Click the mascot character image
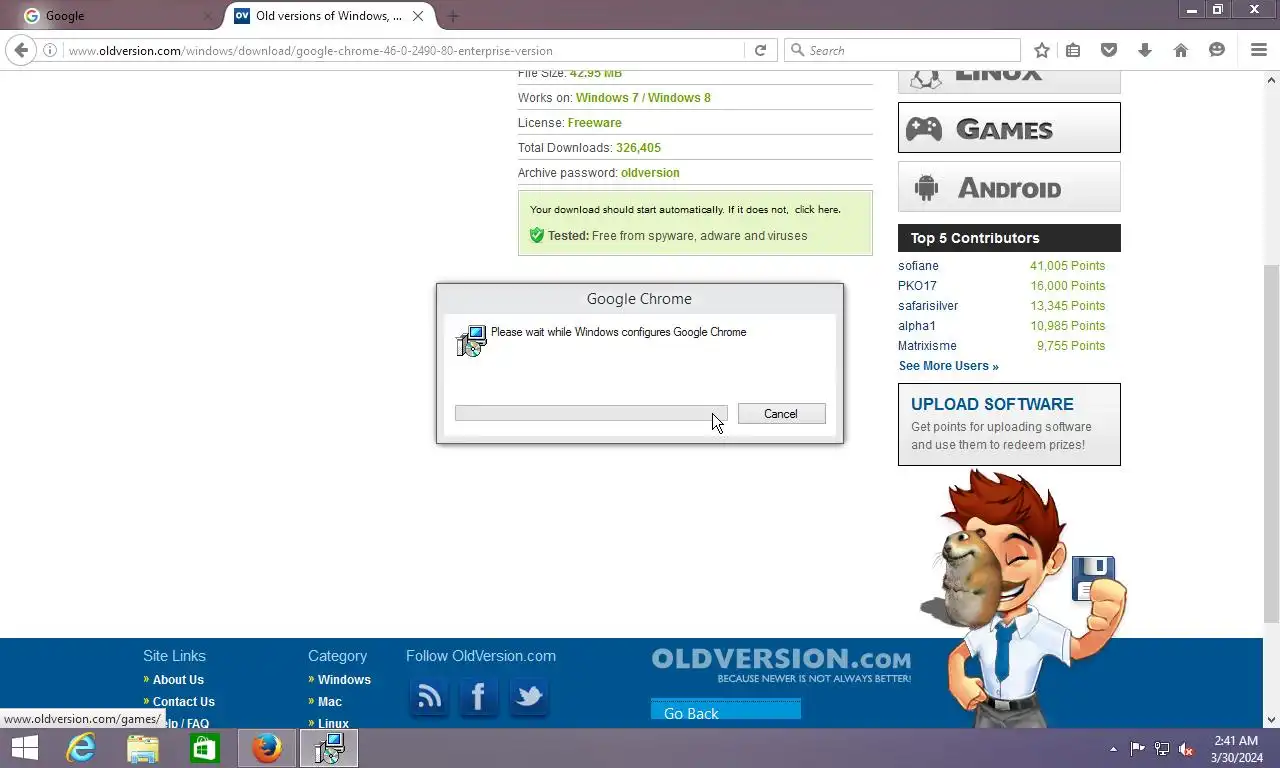Screen dimensions: 1280x768 [x=1022, y=598]
